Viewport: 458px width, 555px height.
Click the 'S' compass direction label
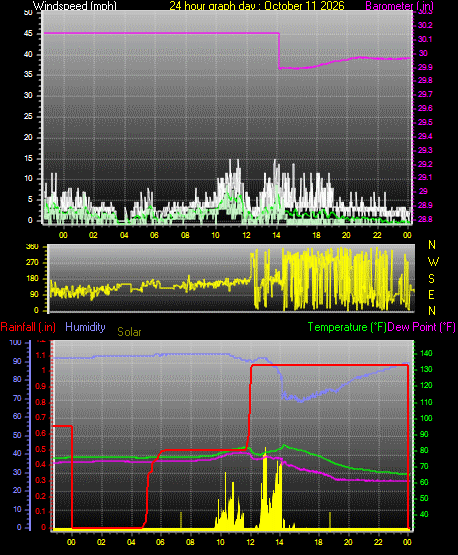431,279
